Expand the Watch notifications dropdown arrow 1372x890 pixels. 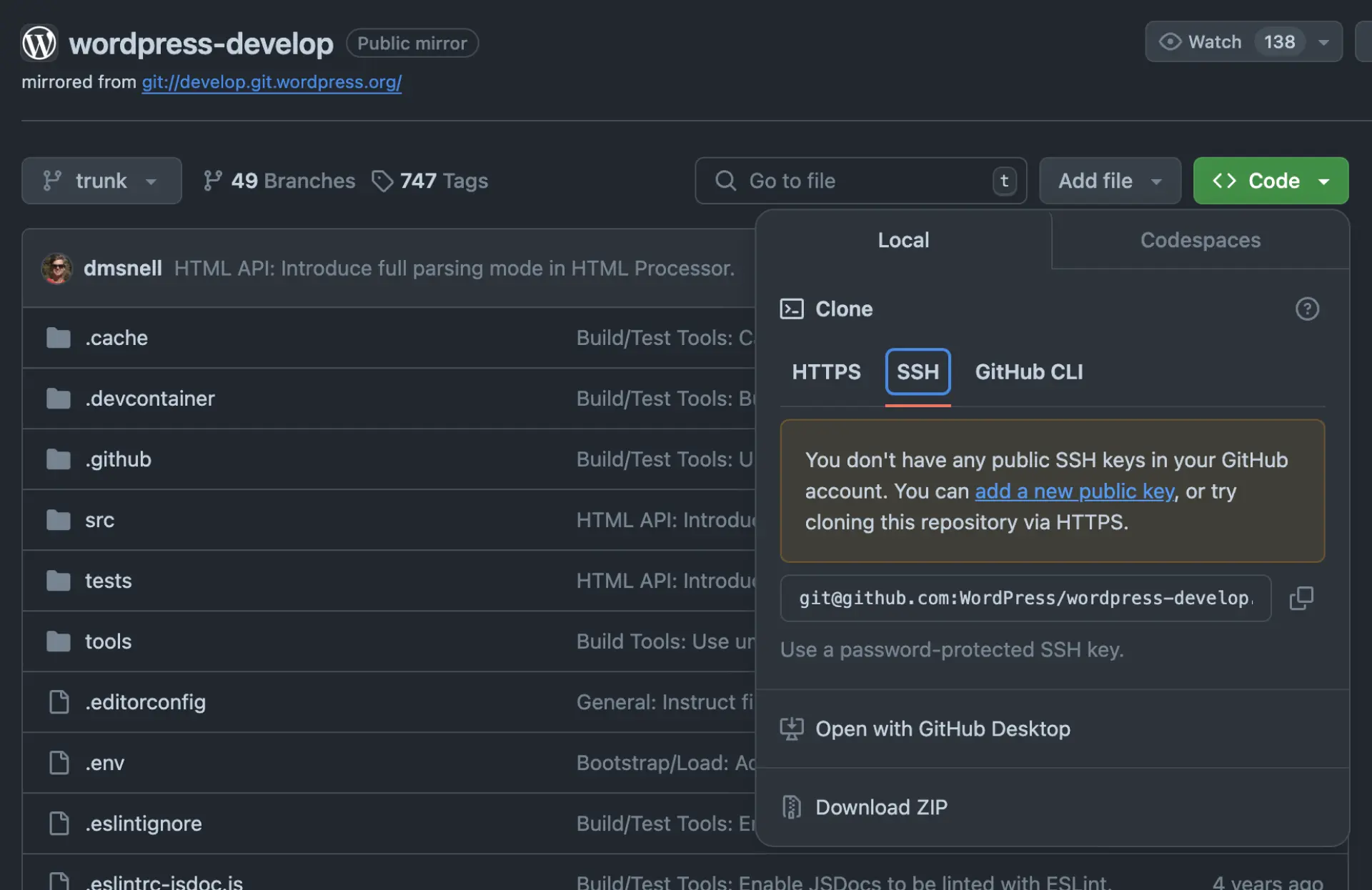(x=1323, y=42)
